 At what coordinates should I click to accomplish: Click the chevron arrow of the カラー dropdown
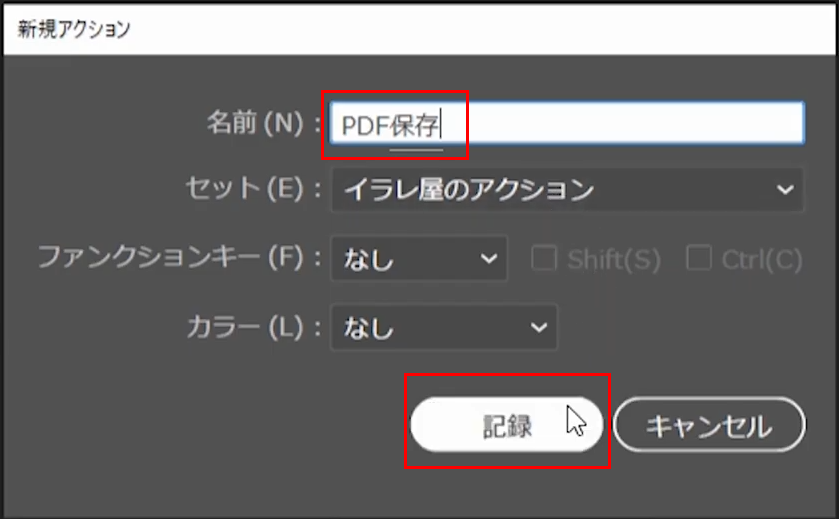tap(538, 327)
